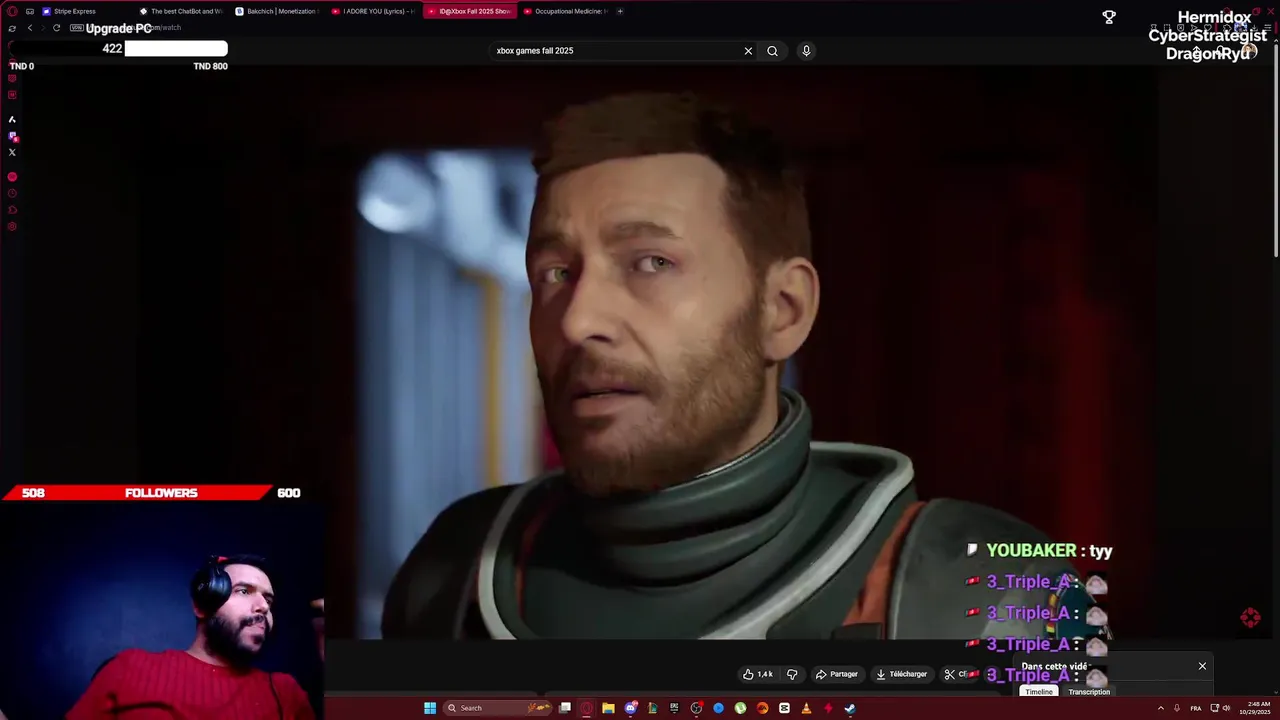
Task: Click the Télécharger download button
Action: pyautogui.click(x=901, y=674)
